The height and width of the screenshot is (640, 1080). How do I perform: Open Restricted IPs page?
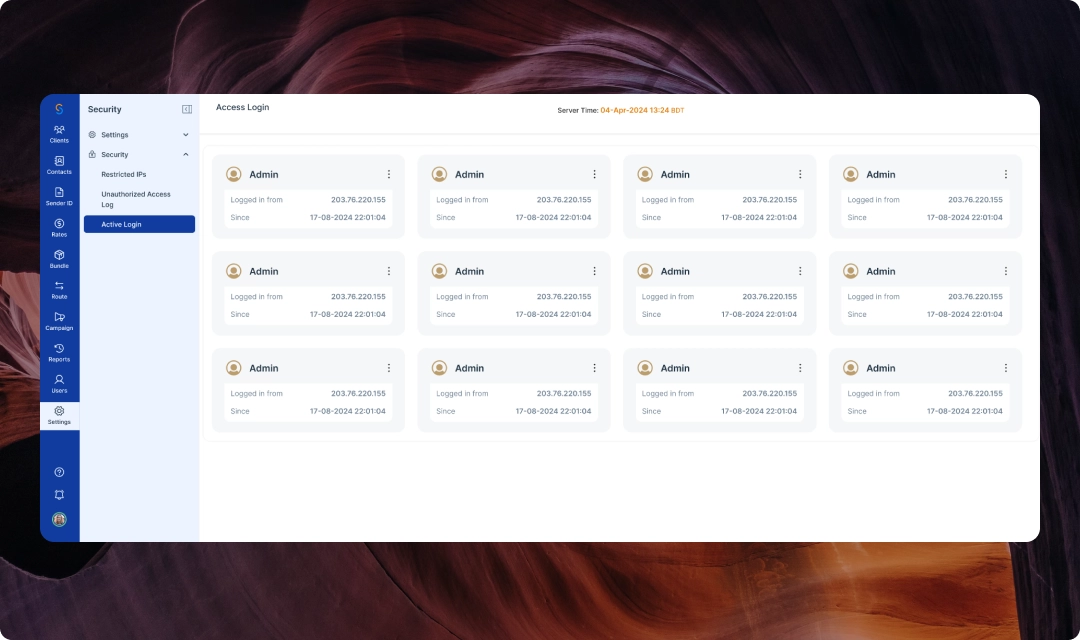click(124, 174)
